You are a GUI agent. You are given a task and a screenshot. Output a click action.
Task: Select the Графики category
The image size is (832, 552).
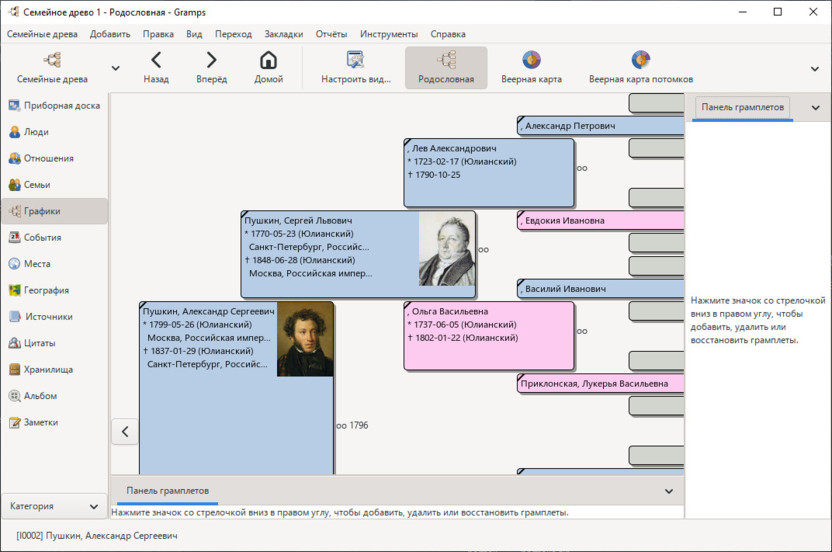coord(55,211)
